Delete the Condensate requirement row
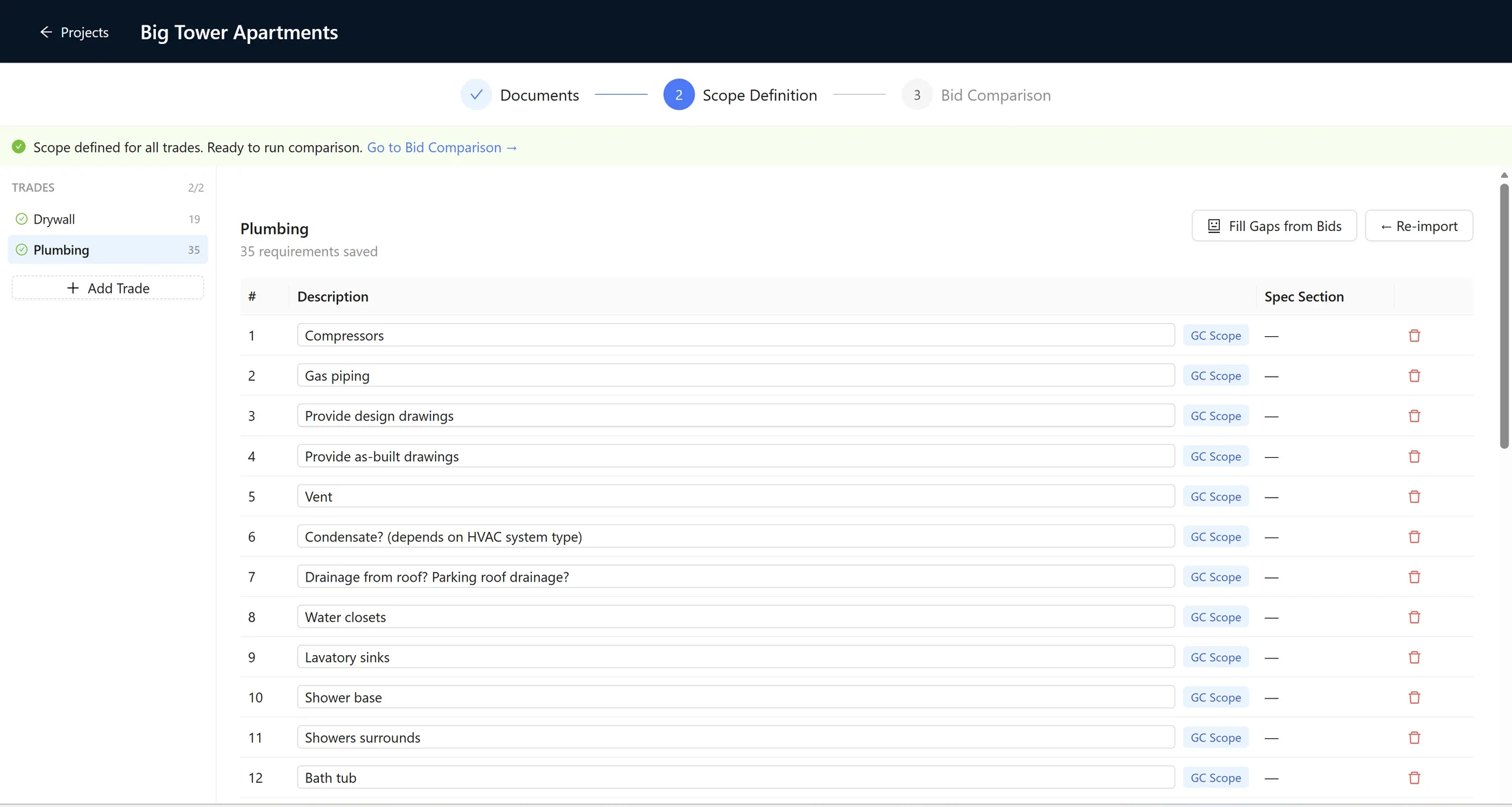Viewport: 1512px width, 807px height. pos(1414,537)
